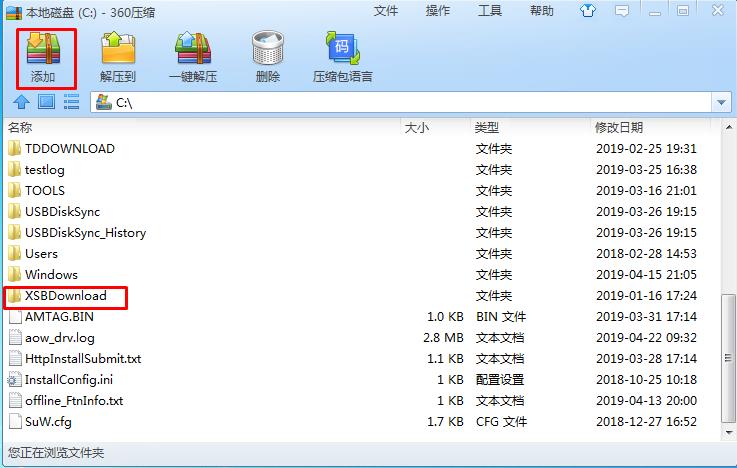This screenshot has width=737, height=468.
Task: Open the 工具 (Tools) menu
Action: 490,11
